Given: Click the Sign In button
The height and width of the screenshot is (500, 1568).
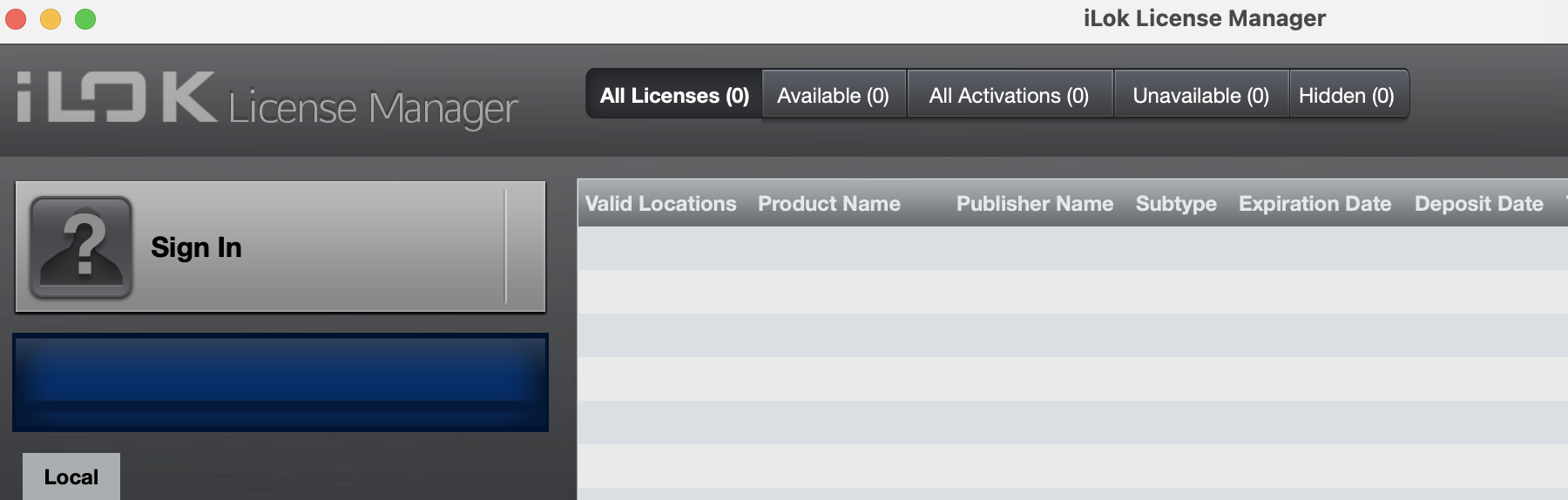Looking at the screenshot, I should click(280, 247).
